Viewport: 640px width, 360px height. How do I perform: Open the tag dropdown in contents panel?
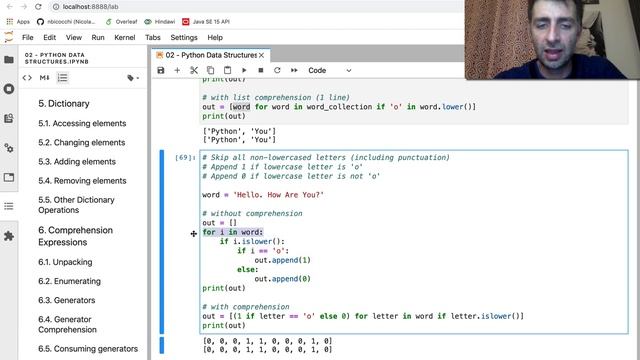coord(133,78)
